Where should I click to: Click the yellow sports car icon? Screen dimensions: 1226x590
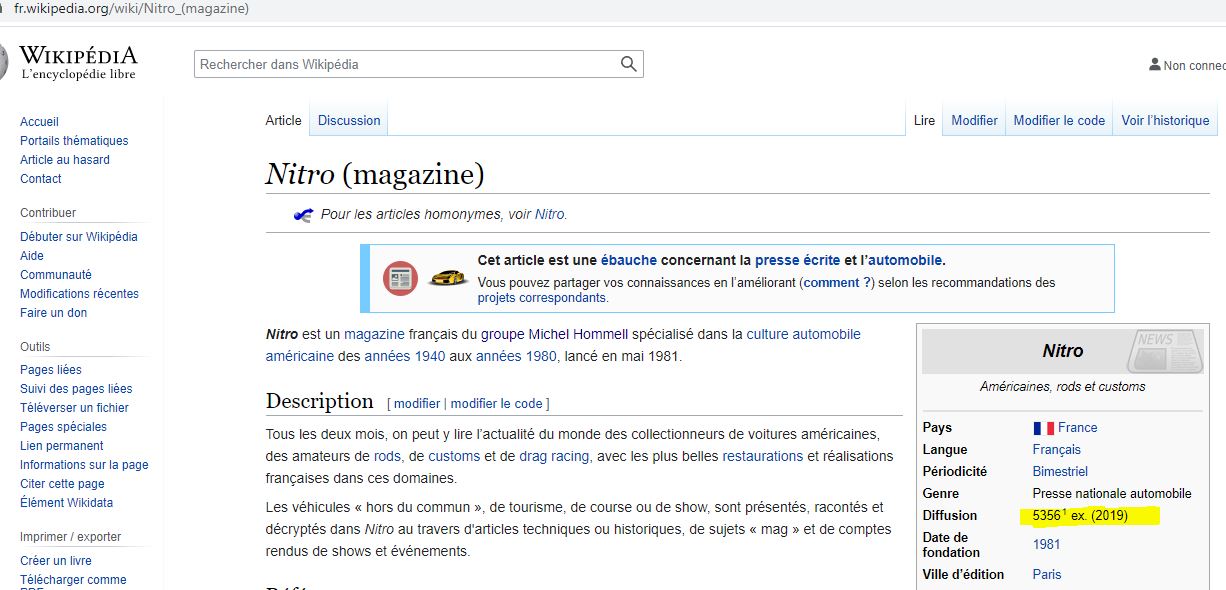pos(448,278)
